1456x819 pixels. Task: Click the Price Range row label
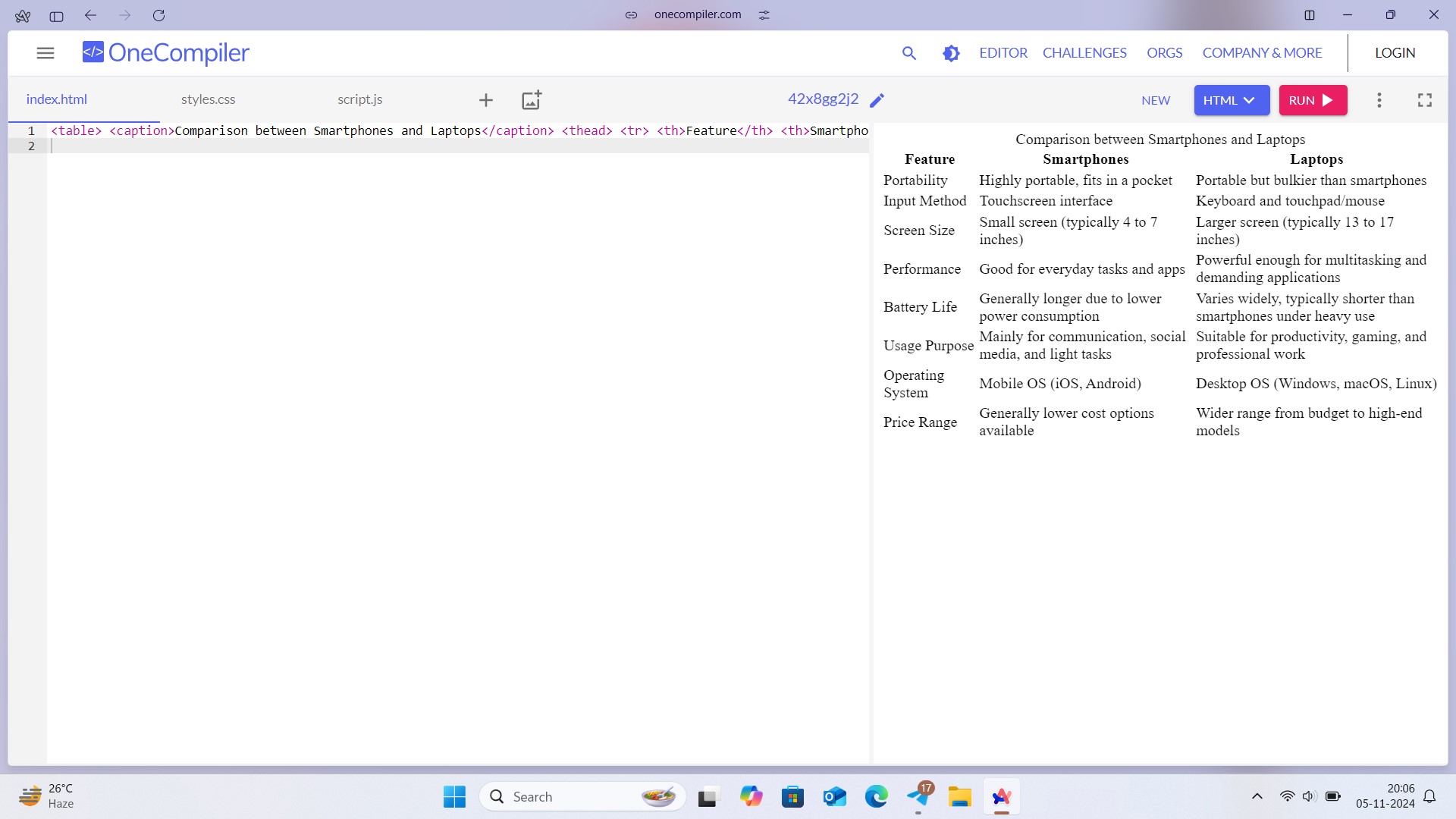(920, 422)
